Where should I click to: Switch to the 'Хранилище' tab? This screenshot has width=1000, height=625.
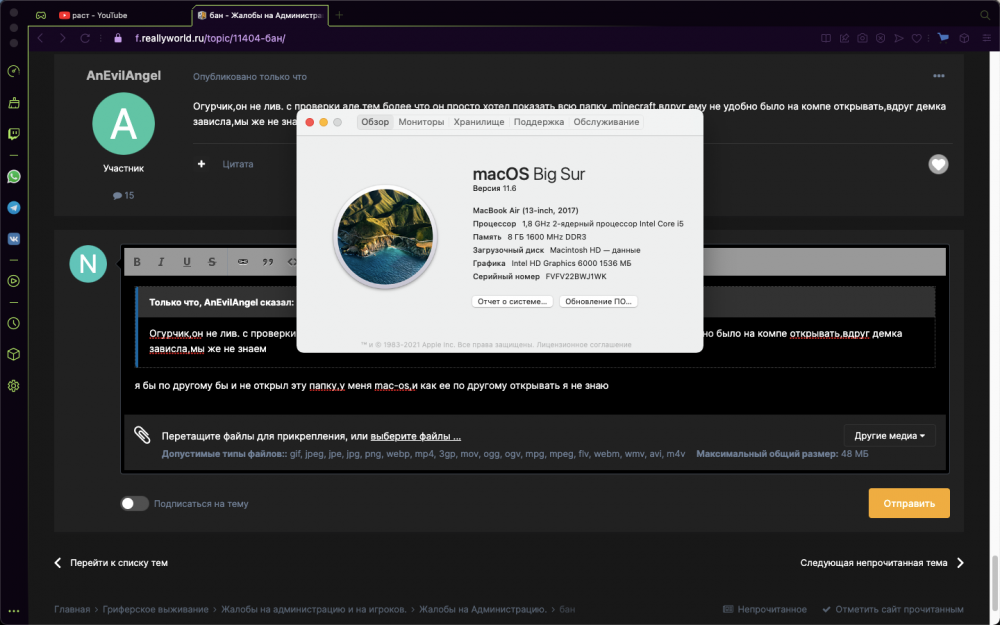(478, 122)
